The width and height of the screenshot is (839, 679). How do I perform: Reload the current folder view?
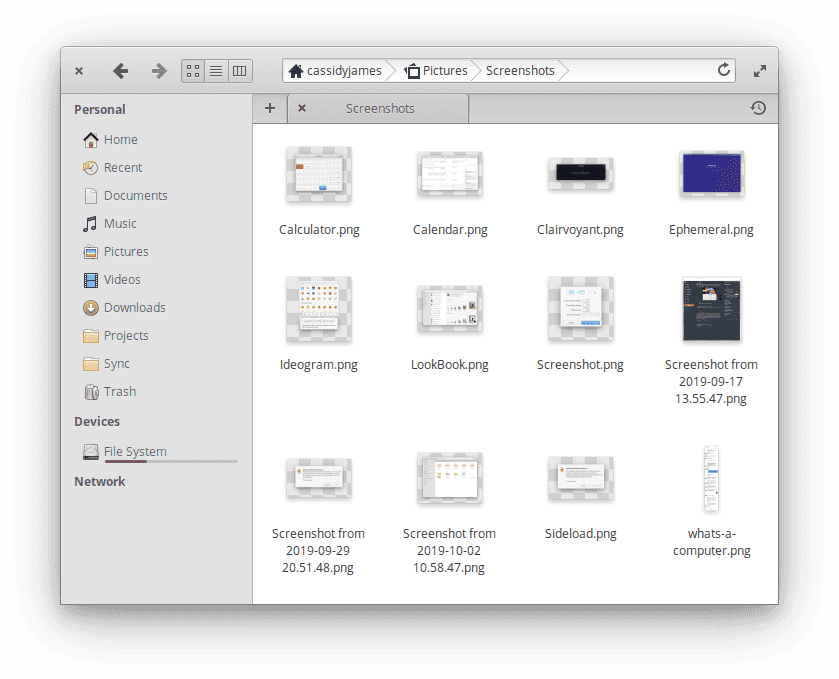[723, 70]
